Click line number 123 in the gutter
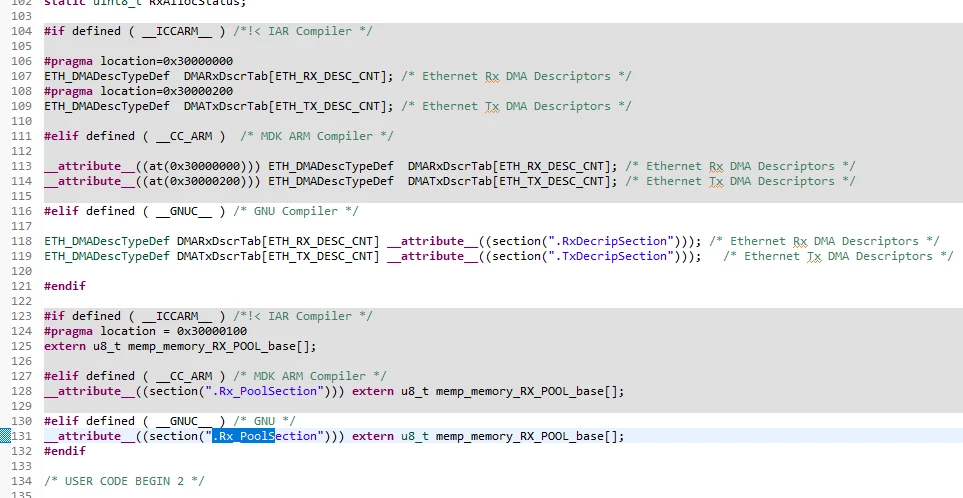 tap(21, 316)
